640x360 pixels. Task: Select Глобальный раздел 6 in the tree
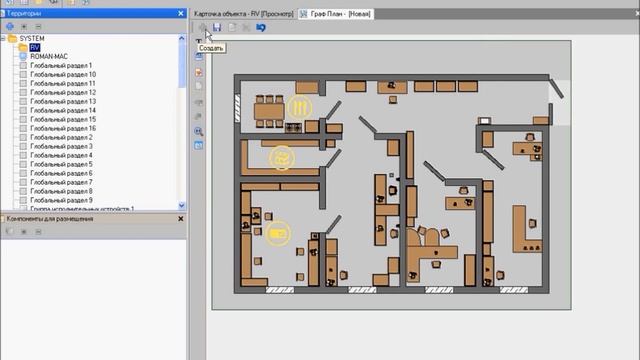[x=61, y=173]
